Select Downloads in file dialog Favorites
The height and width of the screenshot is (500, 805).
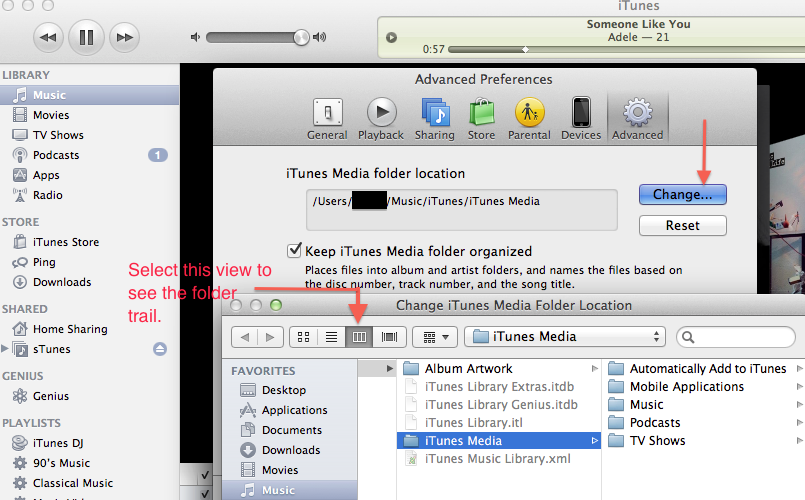290,450
